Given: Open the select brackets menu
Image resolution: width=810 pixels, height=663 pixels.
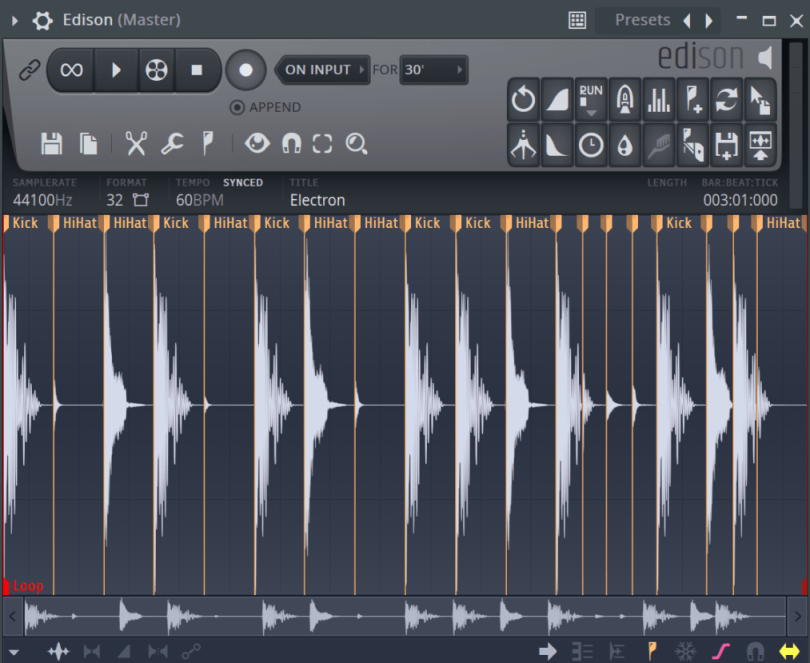Looking at the screenshot, I should pyautogui.click(x=322, y=144).
